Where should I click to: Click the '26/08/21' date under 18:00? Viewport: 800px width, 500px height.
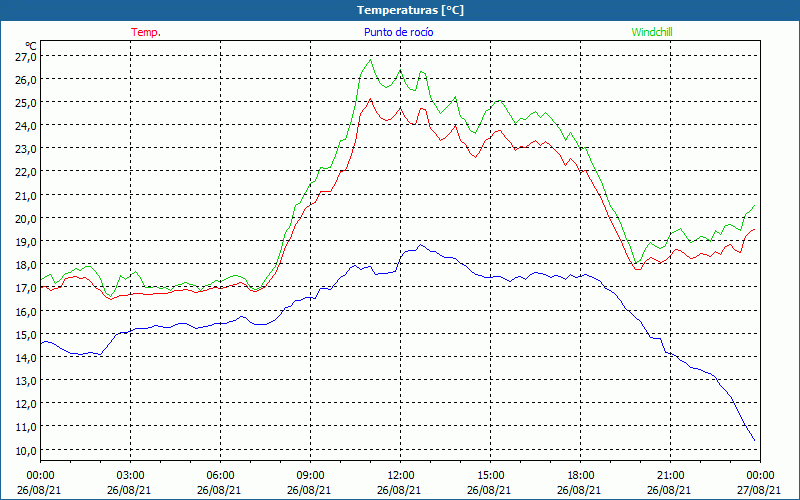[x=579, y=490]
